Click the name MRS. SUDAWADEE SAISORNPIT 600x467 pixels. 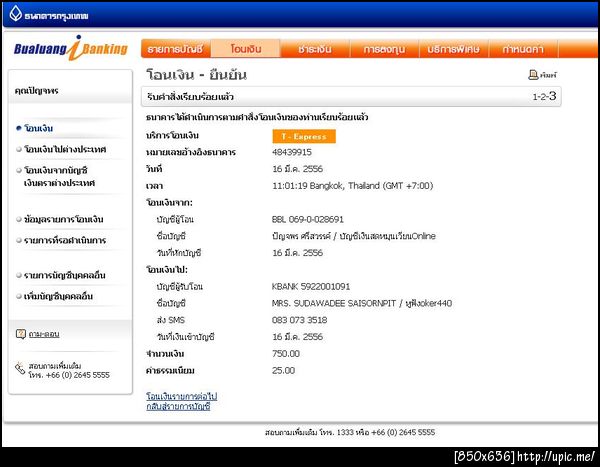(x=334, y=304)
